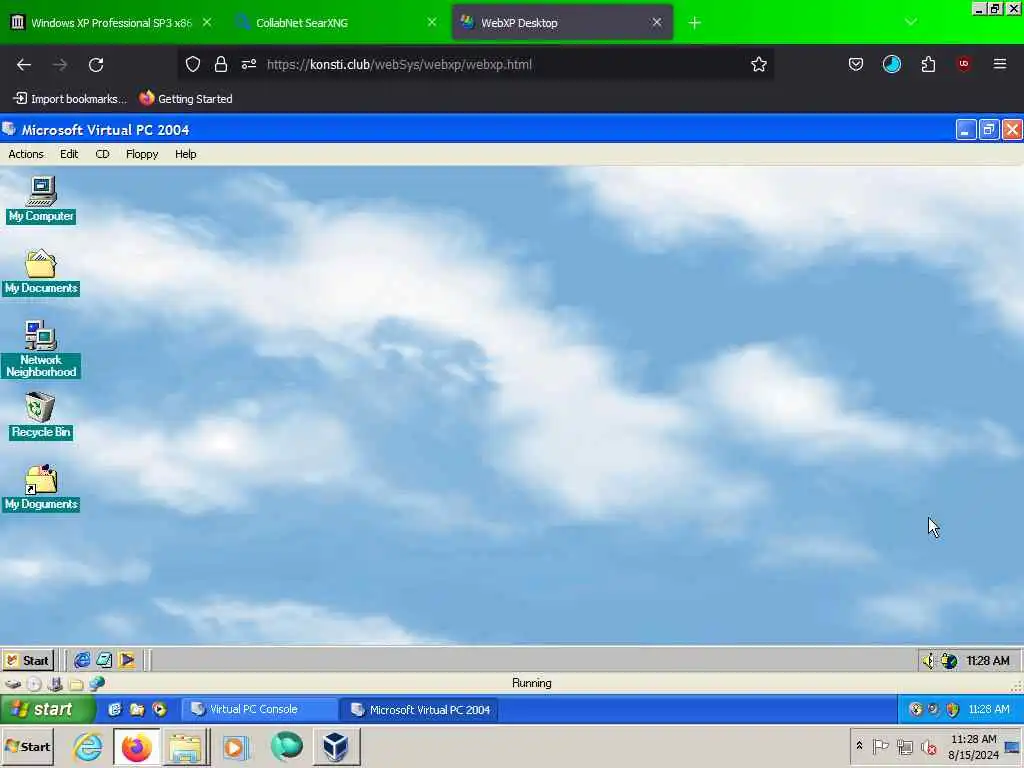Launch Internet Explorer from guest quick launch
This screenshot has width=1024, height=768.
pos(82,660)
